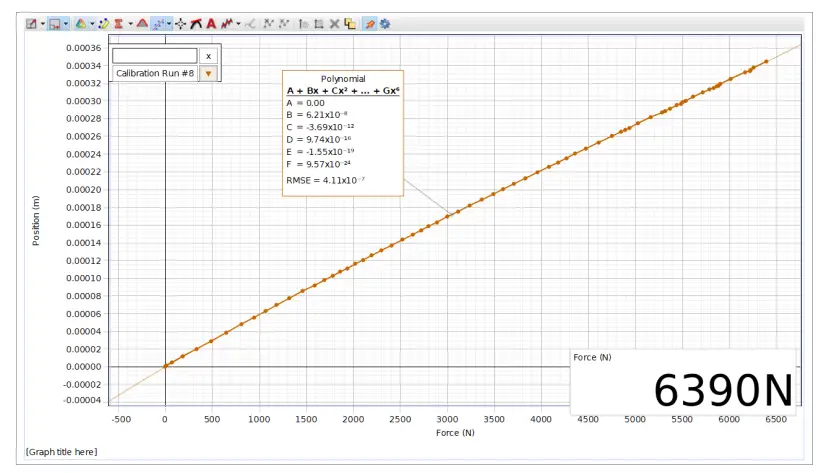Activate the coordinates crosshair tool
Screen dimensions: 818x473
click(181, 24)
